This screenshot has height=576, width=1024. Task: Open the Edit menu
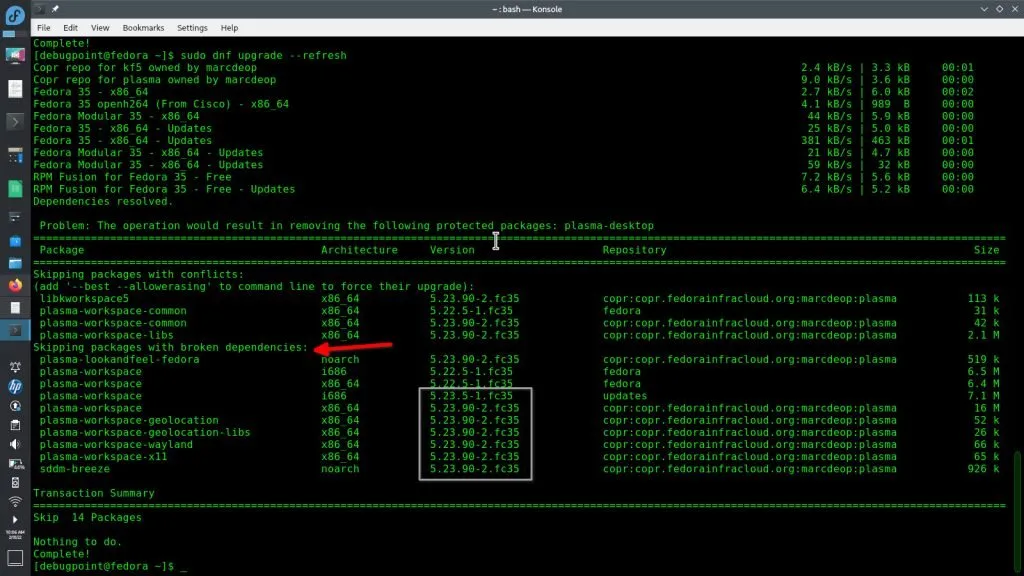(x=70, y=28)
